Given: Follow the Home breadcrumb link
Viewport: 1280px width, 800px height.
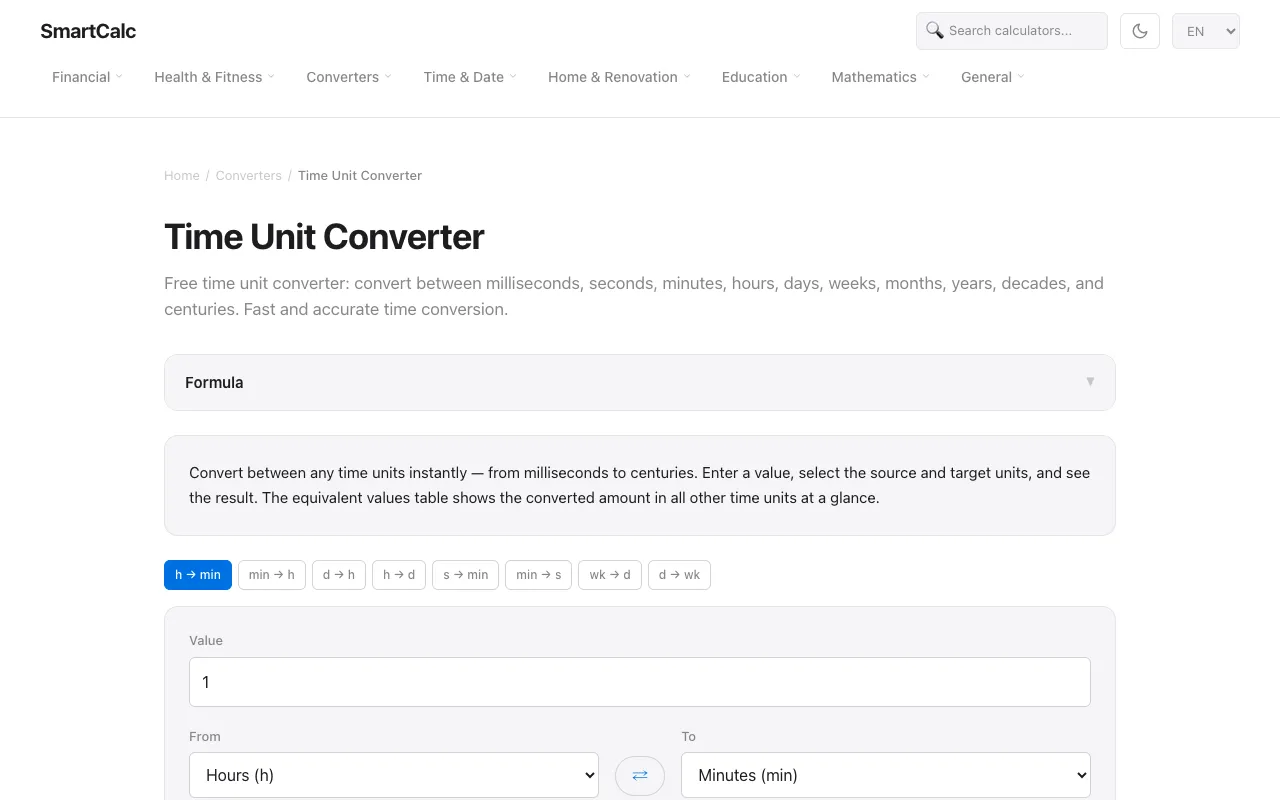Looking at the screenshot, I should tap(182, 175).
